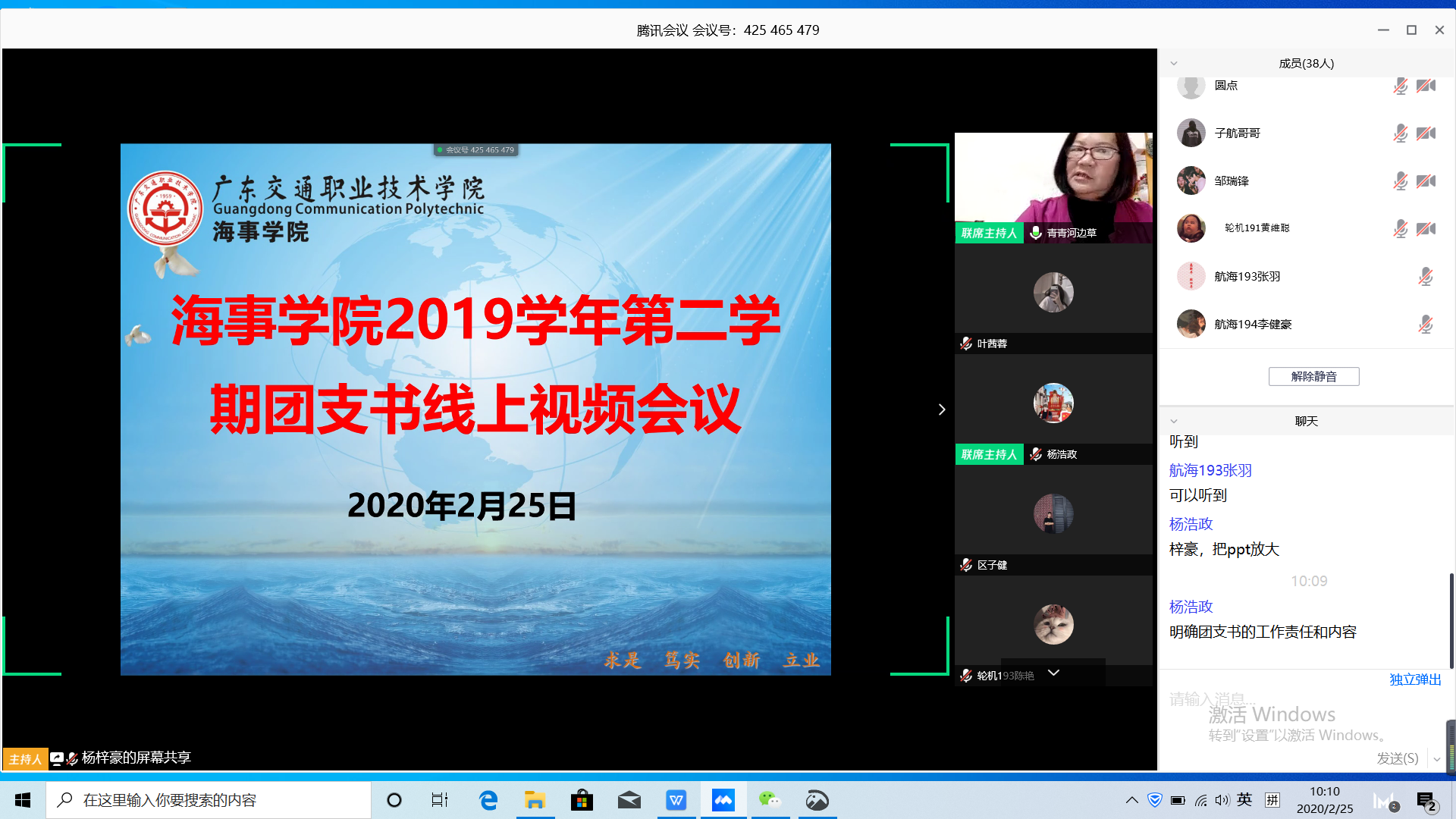Open dropdown arrow beside 发送(S)
This screenshot has height=819, width=1456.
1436,758
